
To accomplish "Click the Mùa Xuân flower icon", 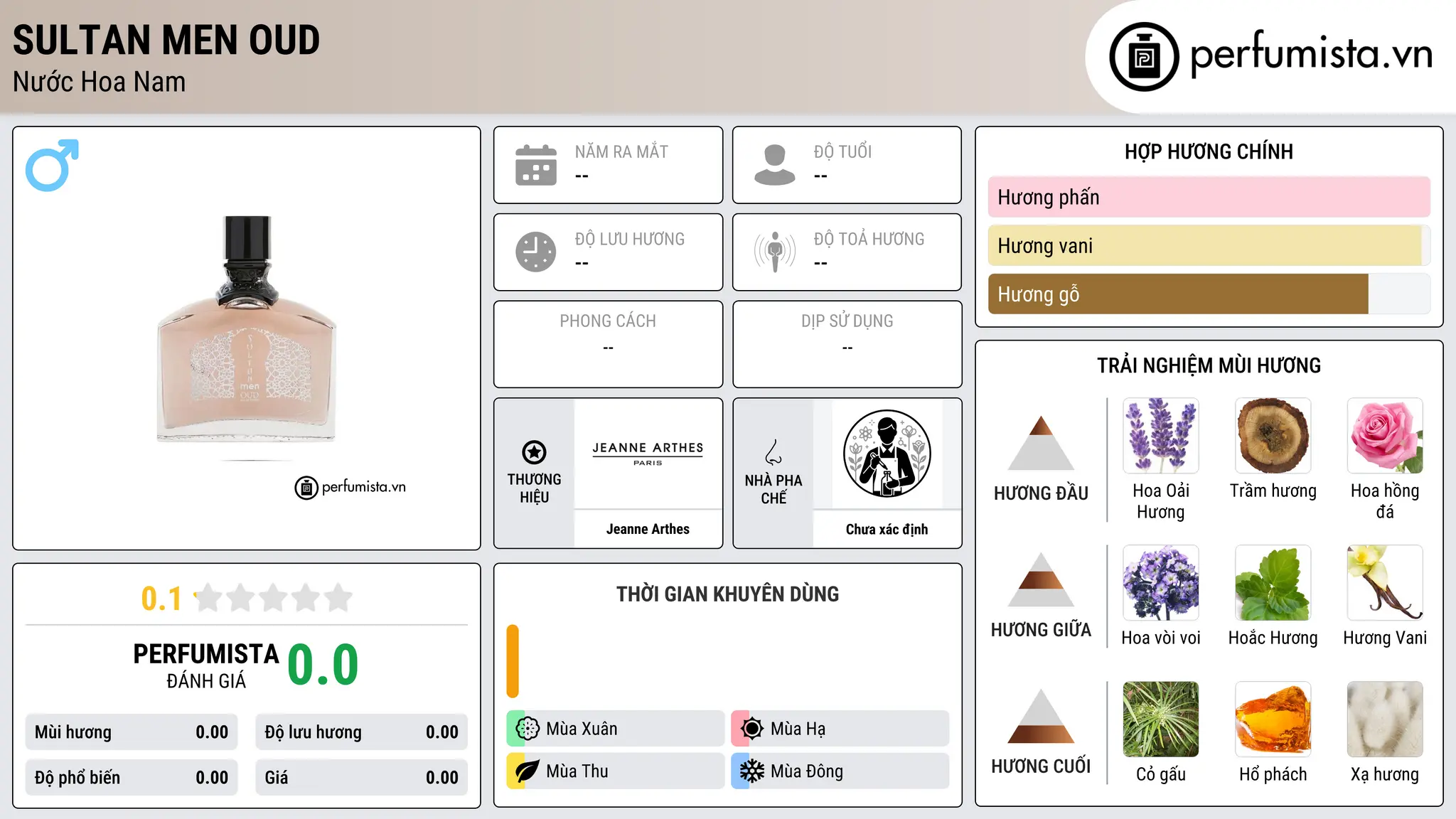I will point(528,728).
